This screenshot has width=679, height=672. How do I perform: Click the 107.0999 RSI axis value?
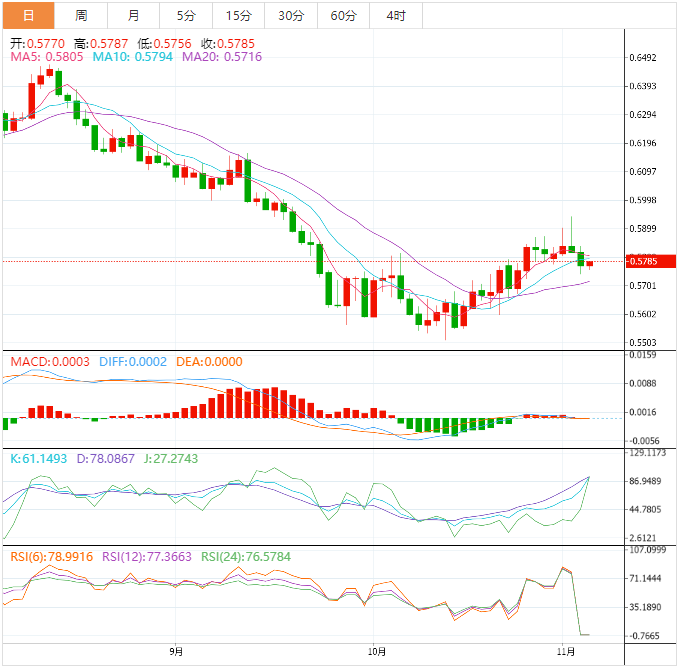648,550
